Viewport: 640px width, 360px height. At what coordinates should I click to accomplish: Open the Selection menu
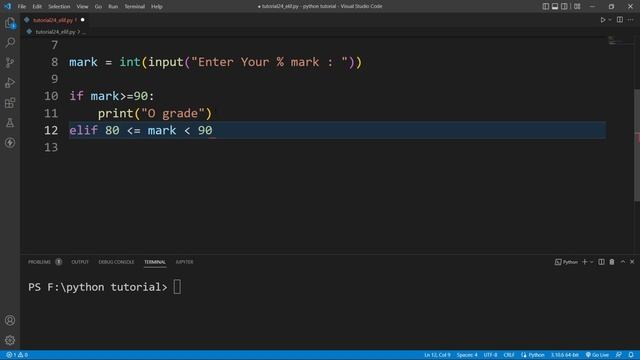tap(59, 7)
